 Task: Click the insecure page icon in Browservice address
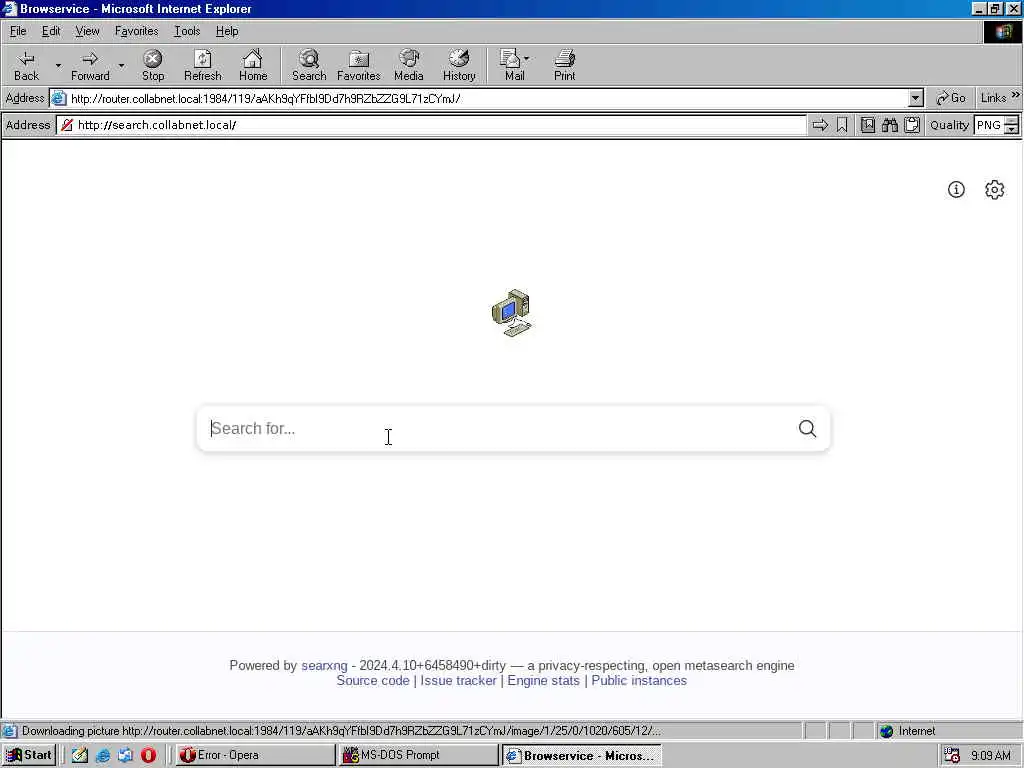(67, 125)
